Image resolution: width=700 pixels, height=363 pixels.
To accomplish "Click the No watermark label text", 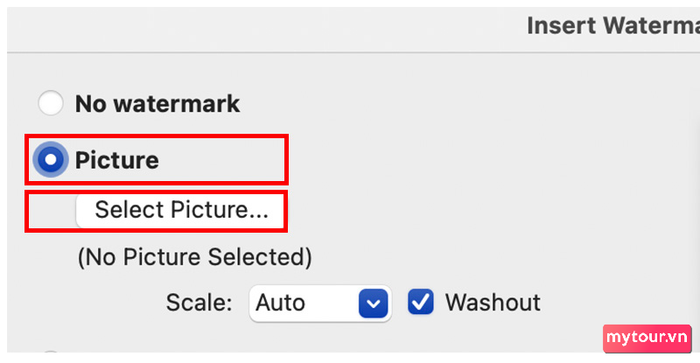I will pos(157,104).
